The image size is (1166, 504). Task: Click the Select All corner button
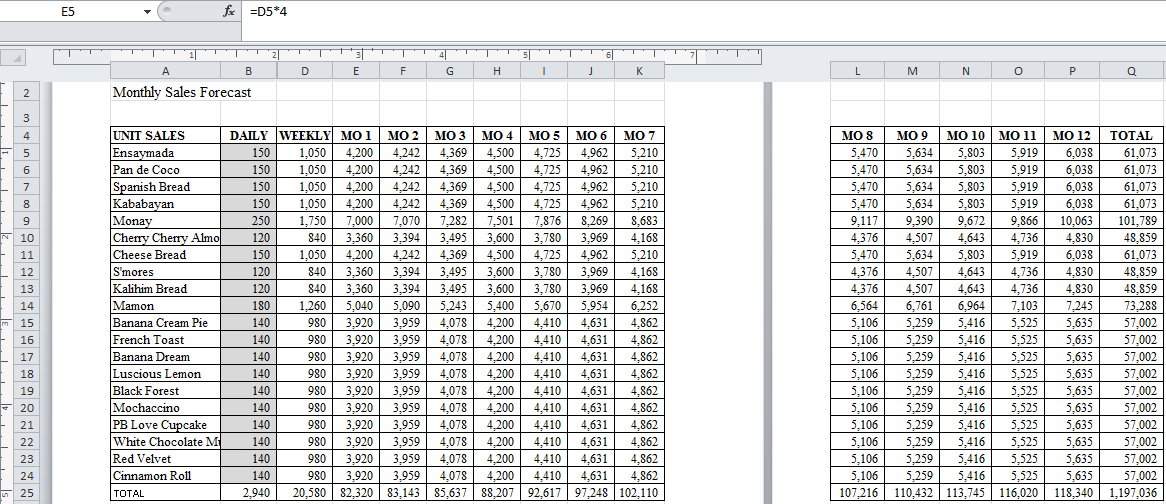[13, 57]
